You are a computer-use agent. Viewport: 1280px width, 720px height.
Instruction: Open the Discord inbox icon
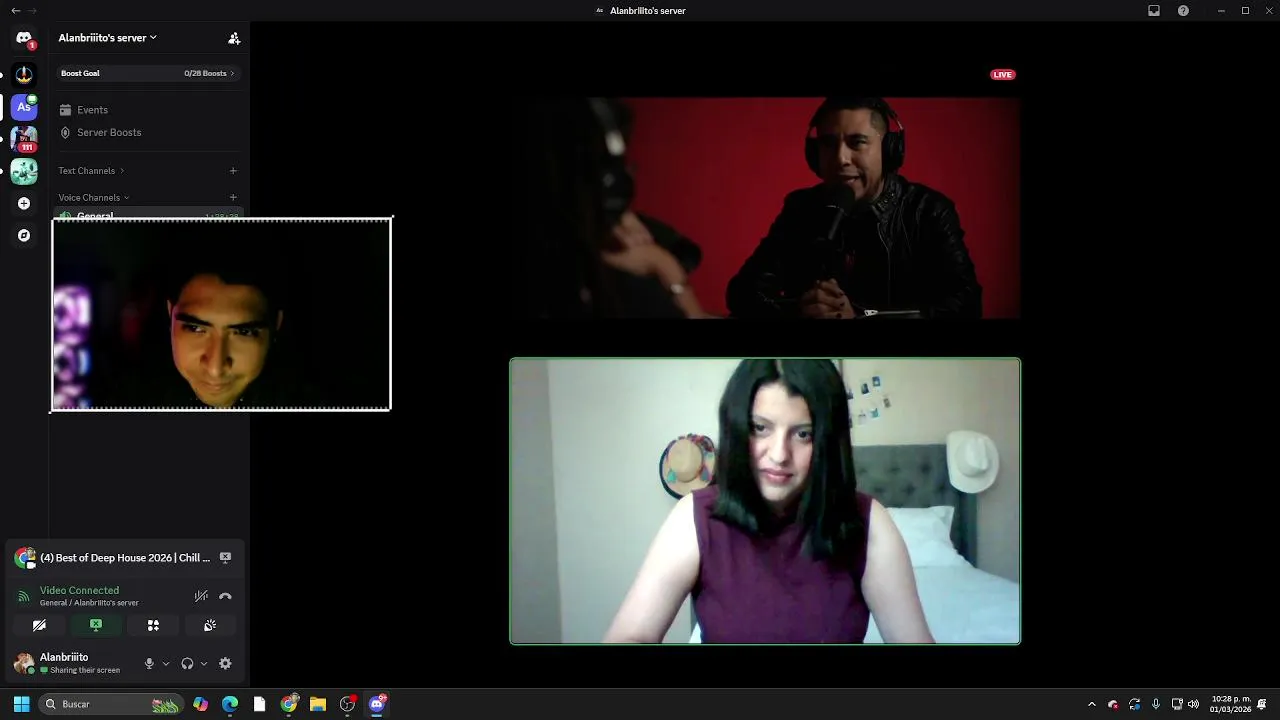click(1154, 11)
